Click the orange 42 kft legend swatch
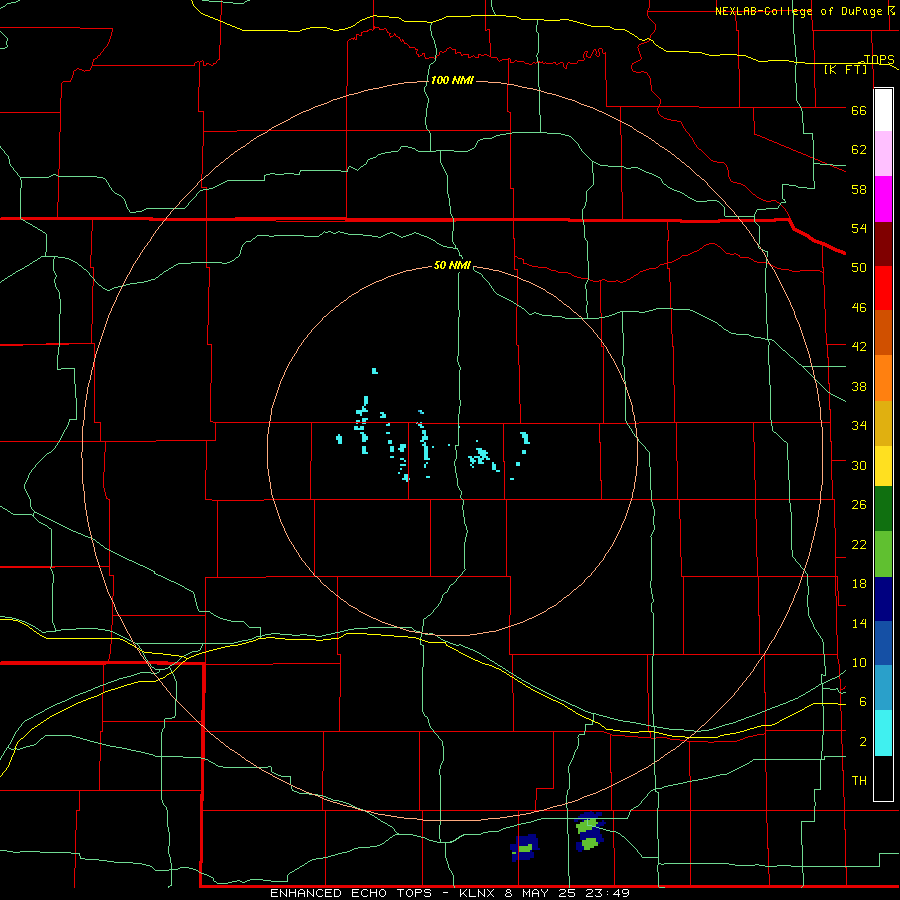Viewport: 900px width, 900px height. coord(883,377)
